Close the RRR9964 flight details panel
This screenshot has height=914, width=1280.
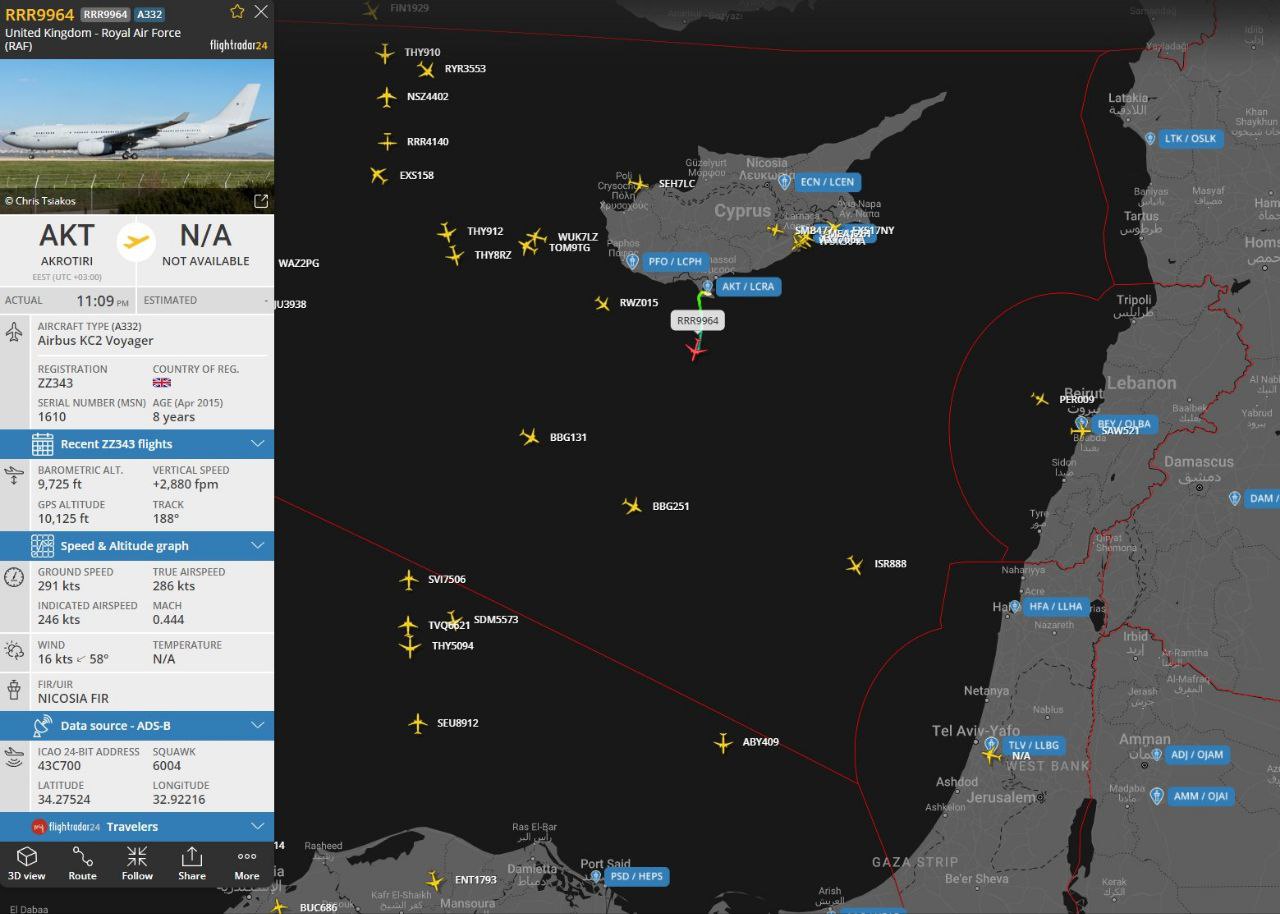click(261, 12)
